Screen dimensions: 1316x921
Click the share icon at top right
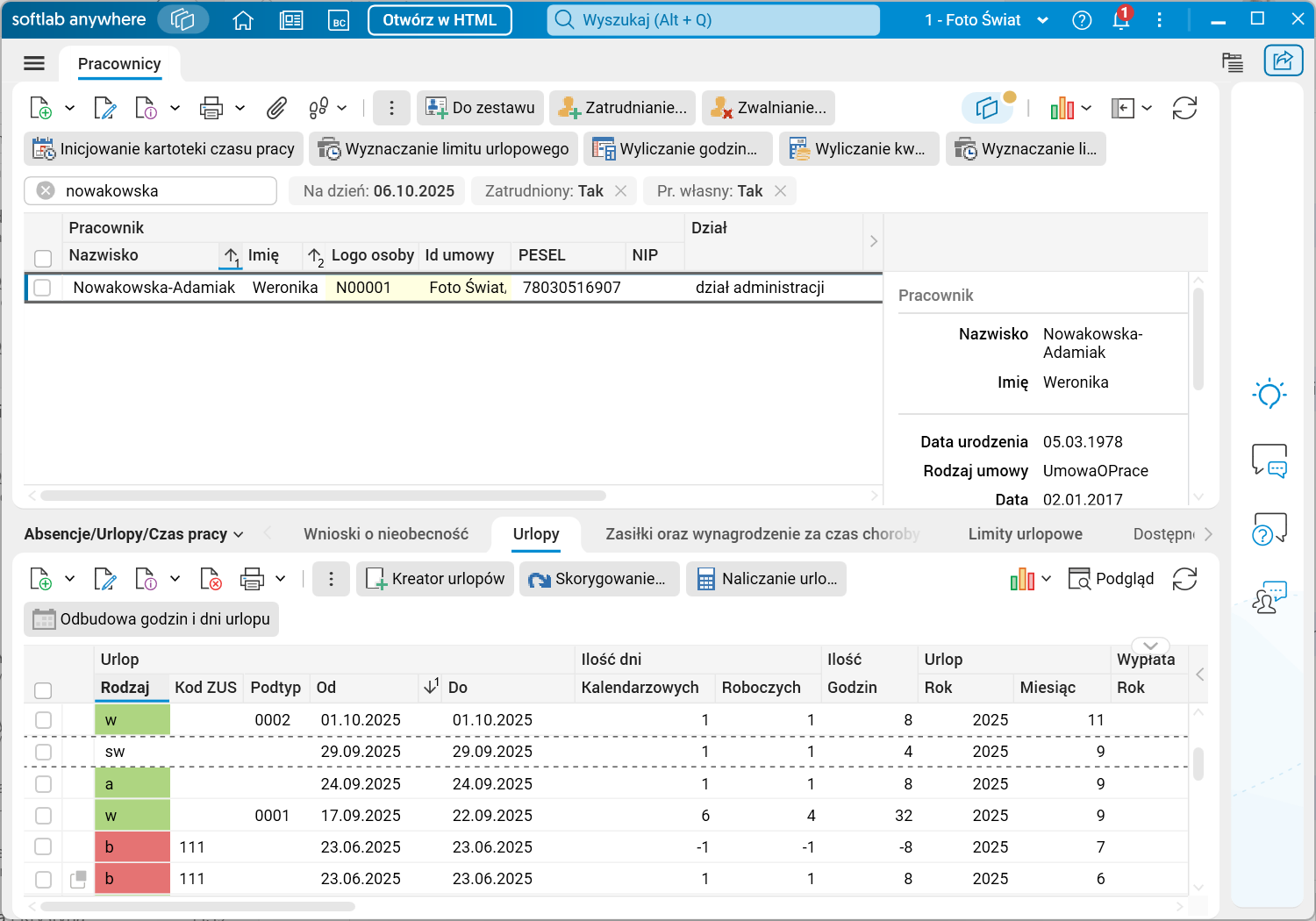click(x=1283, y=61)
